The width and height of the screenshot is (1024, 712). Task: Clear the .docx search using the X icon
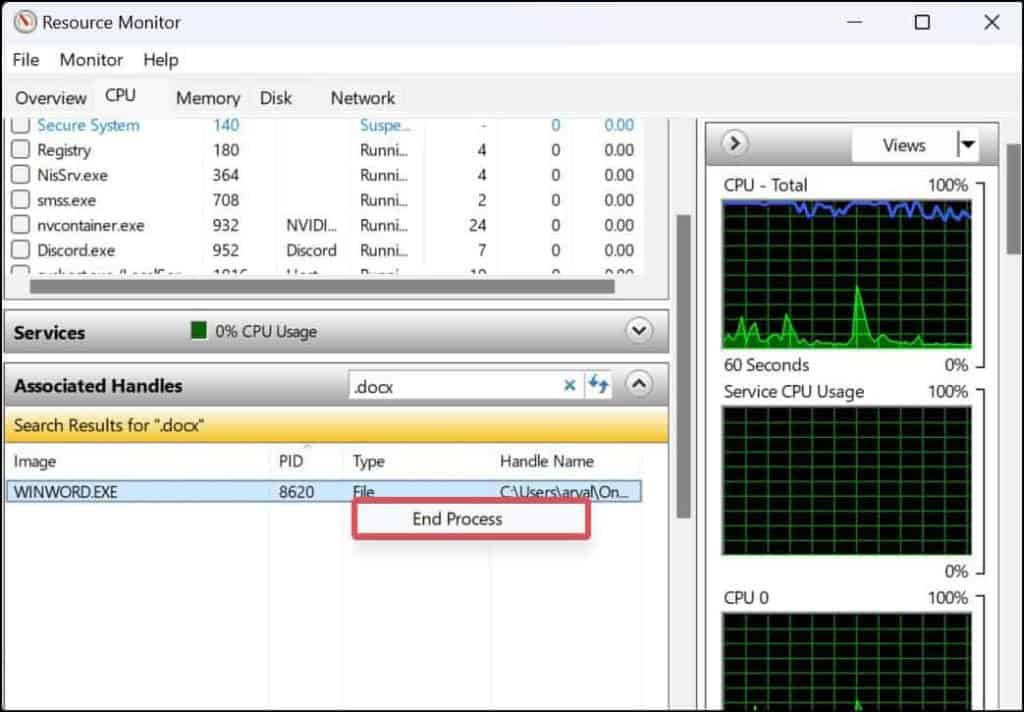pyautogui.click(x=570, y=384)
